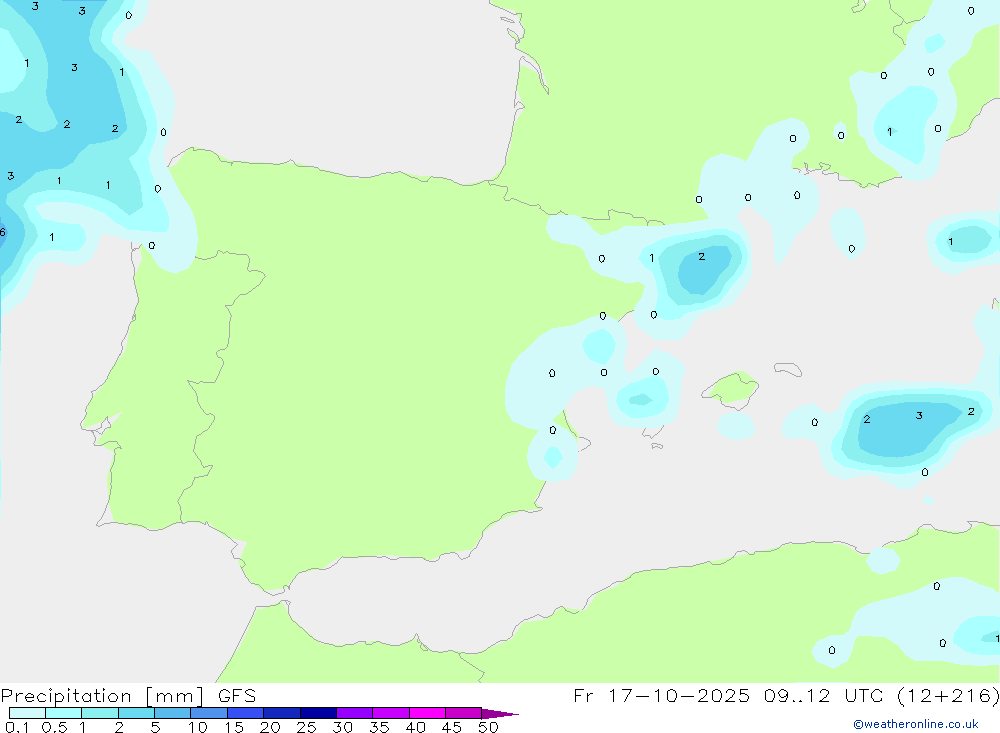Select the purple legend swatch for 30–35 mm
The width and height of the screenshot is (1000, 733).
(x=354, y=713)
